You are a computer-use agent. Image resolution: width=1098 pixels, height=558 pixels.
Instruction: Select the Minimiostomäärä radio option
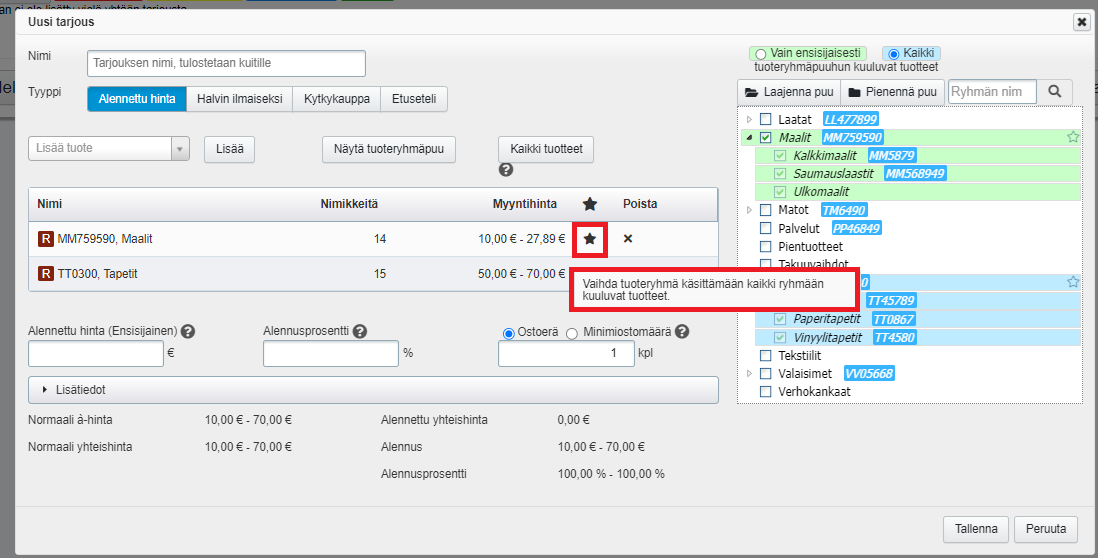click(x=572, y=333)
